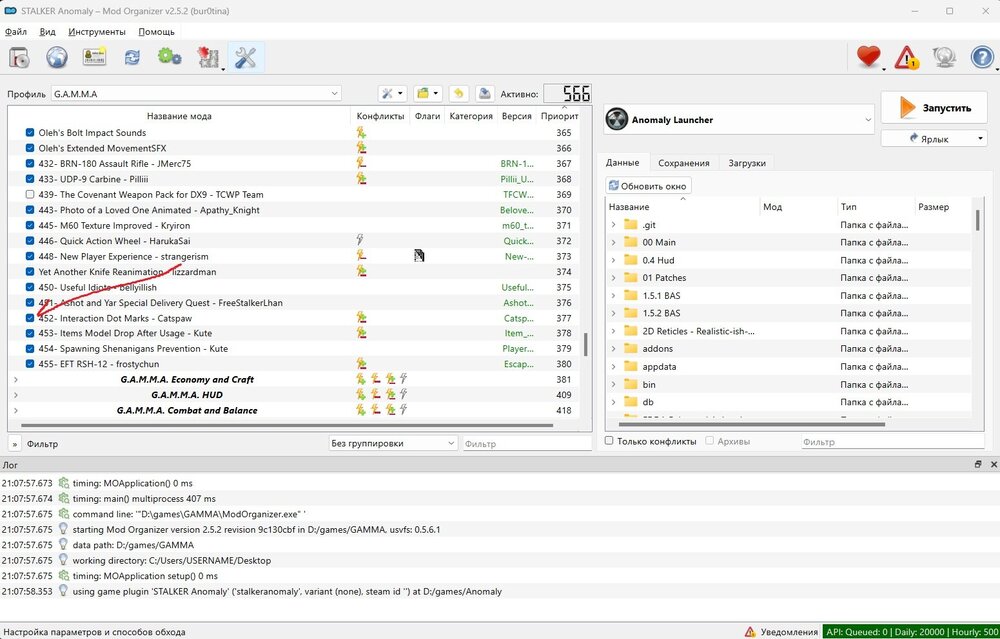
Task: Open executables editor with green gears icon
Action: click(169, 58)
